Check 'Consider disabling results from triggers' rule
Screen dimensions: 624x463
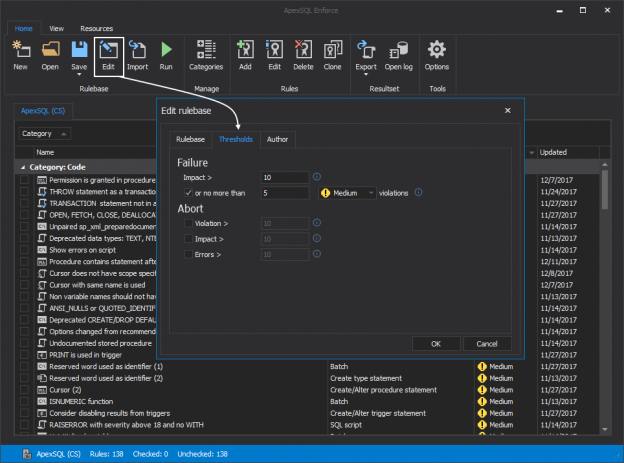click(x=24, y=413)
